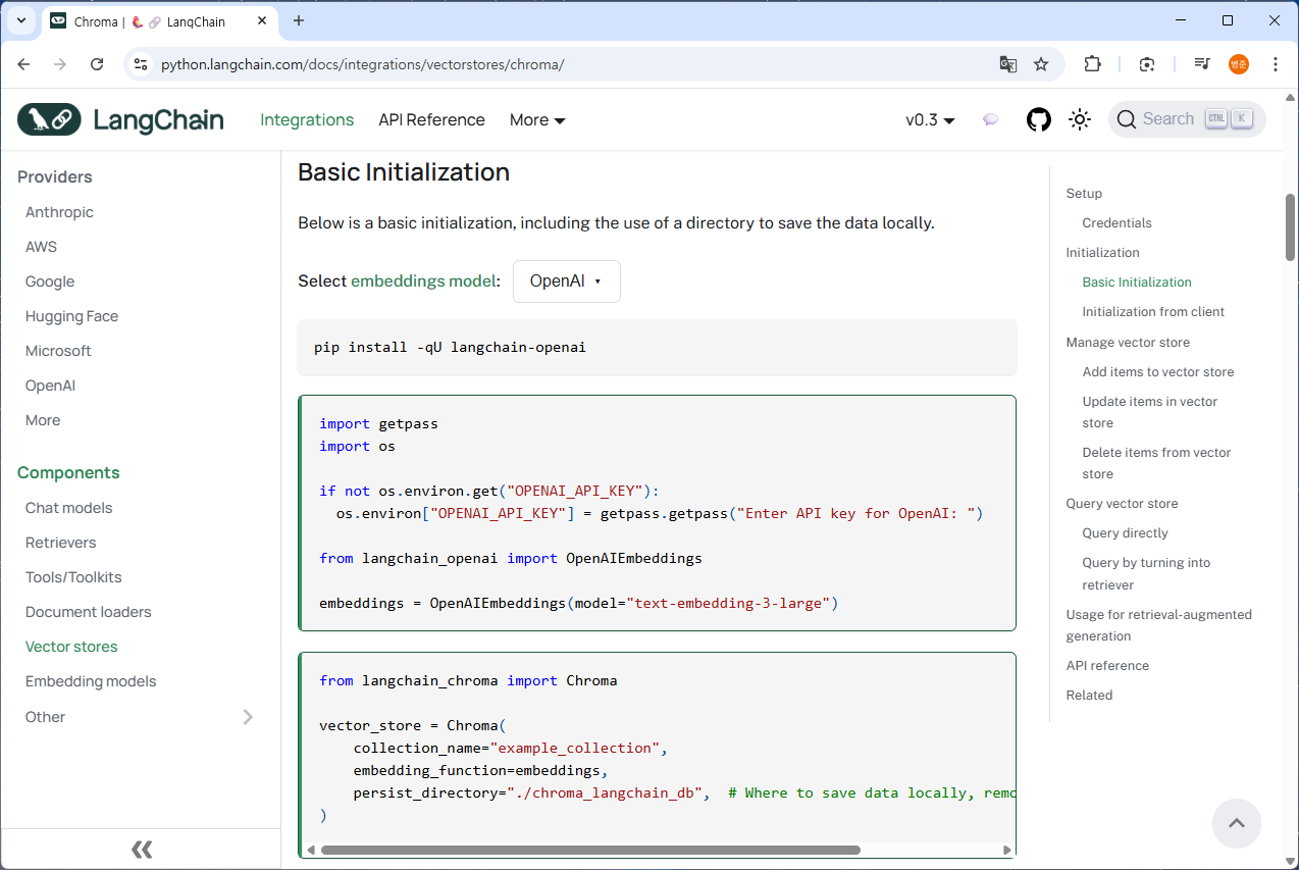
Task: Open the Chrome three-dot menu
Action: point(1275,64)
